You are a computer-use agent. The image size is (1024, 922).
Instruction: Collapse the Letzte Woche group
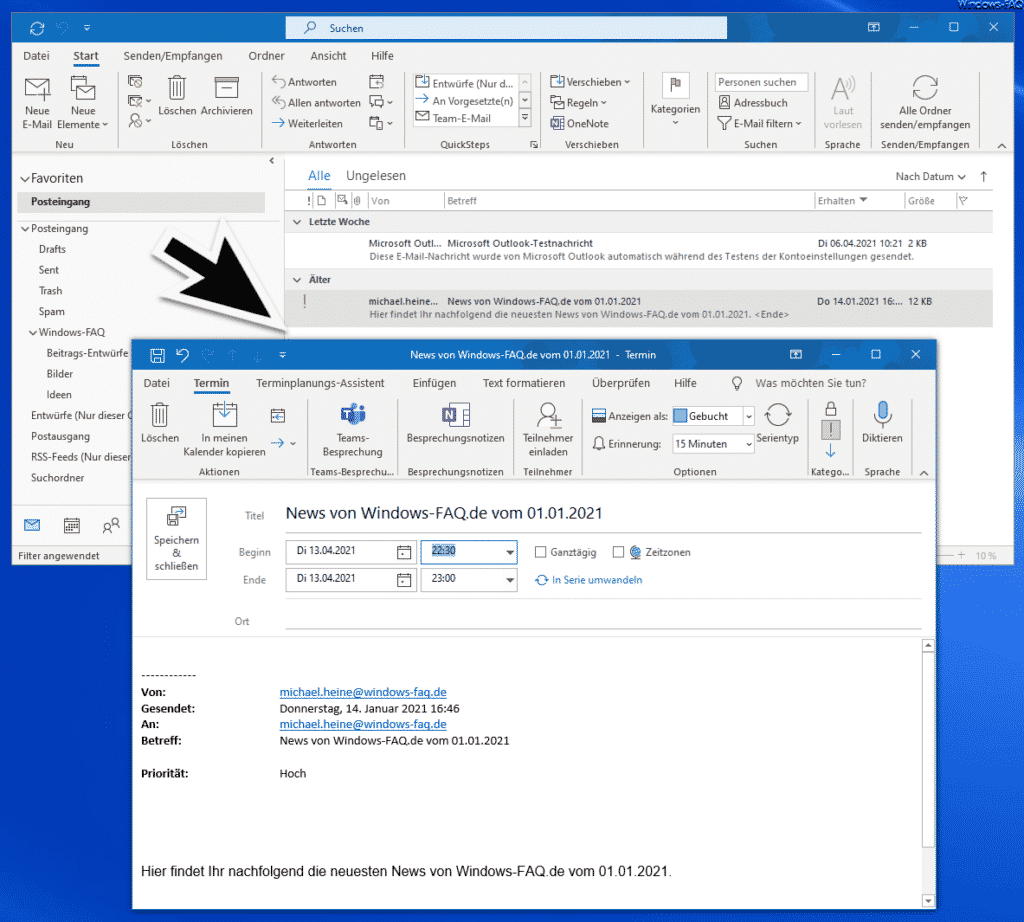(x=297, y=222)
